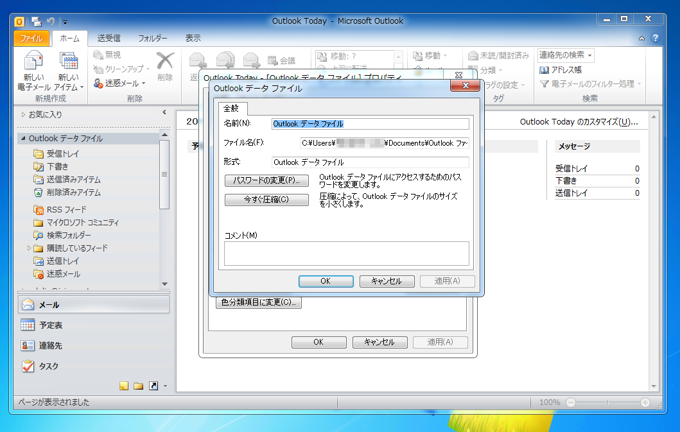Click 受信トレイ in the Messages list

click(571, 168)
